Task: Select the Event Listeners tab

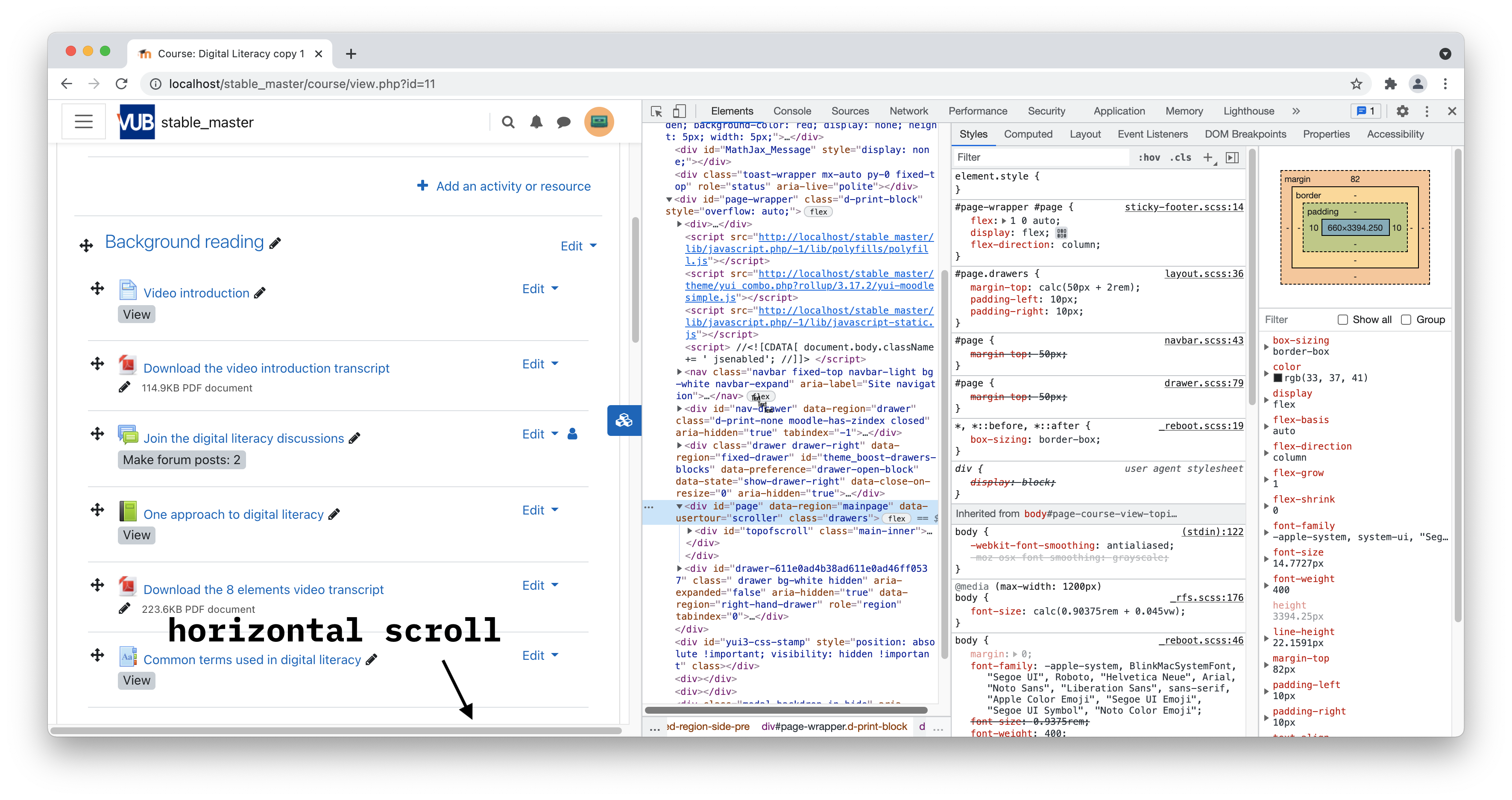Action: pos(1152,135)
